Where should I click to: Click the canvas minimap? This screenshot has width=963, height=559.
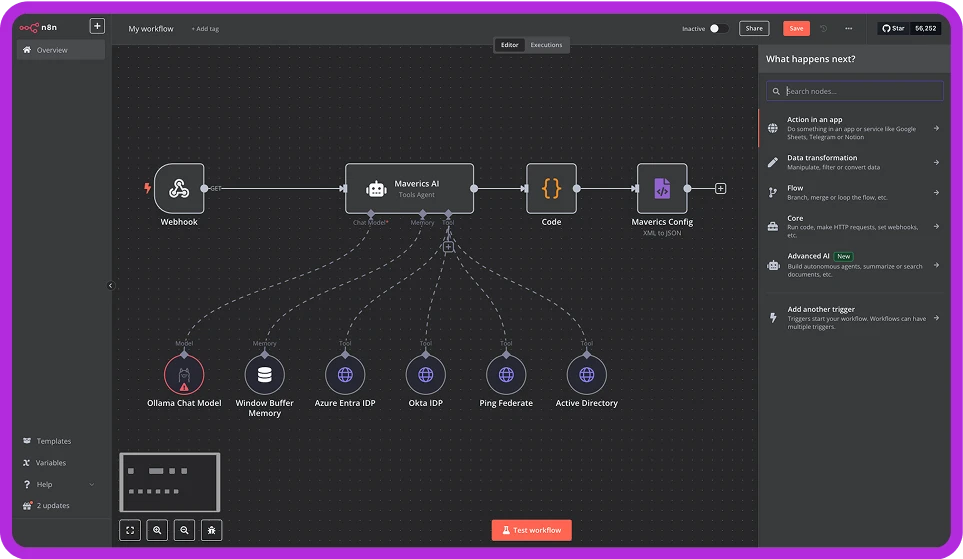click(170, 482)
